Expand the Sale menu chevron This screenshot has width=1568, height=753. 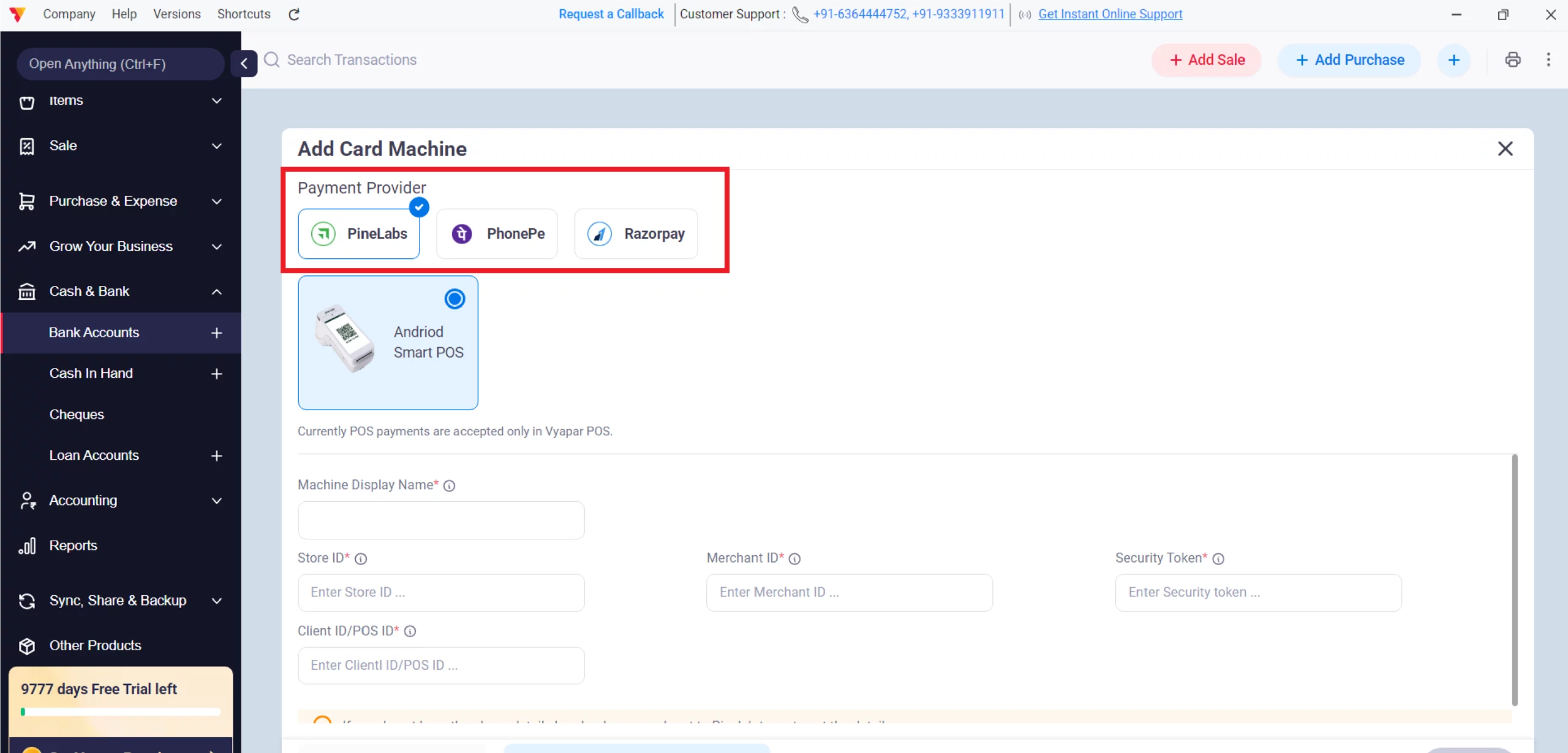pos(216,146)
